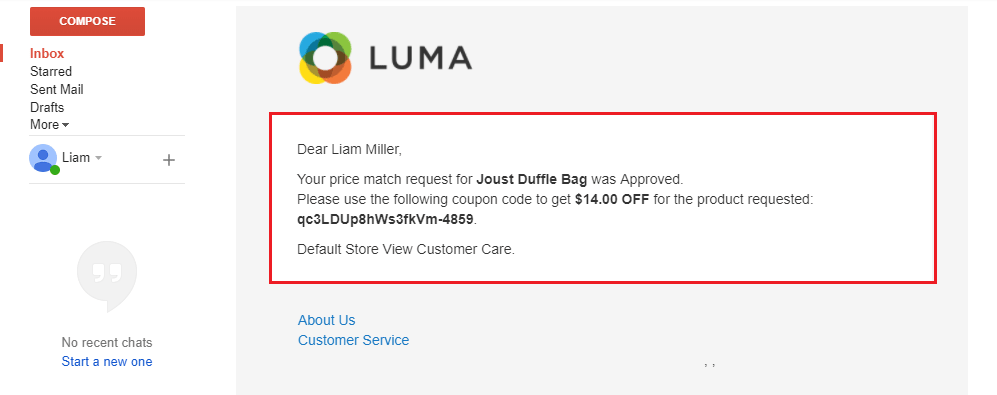Viewport: 997px width, 395px height.
Task: Click the LUMA wordmark text
Action: tap(420, 58)
